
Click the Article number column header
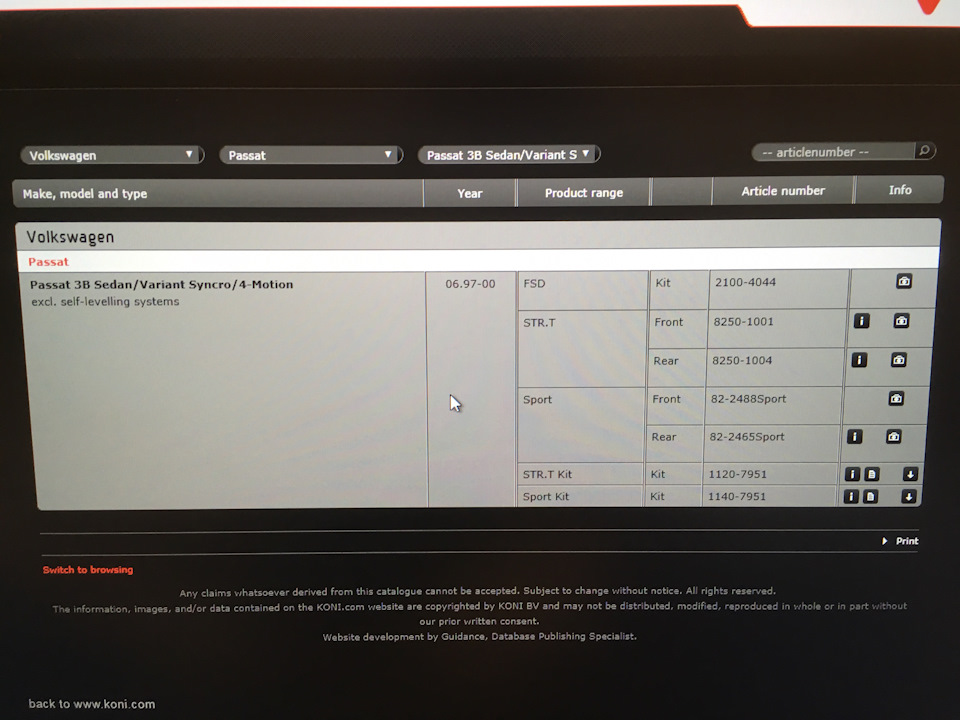tap(783, 191)
